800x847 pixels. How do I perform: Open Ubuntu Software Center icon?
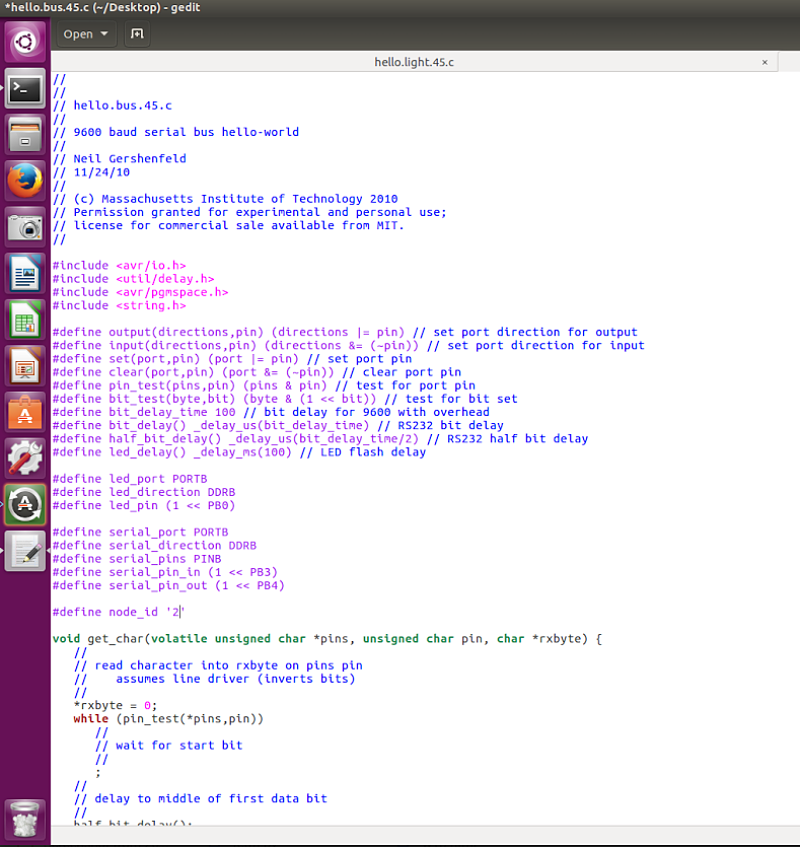25,413
